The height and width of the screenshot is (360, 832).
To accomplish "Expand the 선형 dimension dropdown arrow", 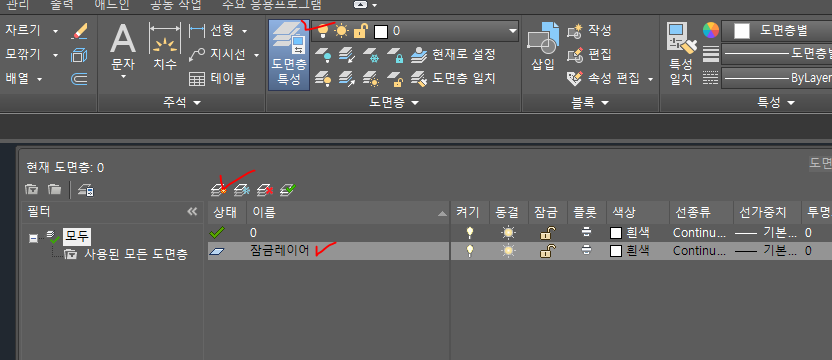I will (245, 31).
